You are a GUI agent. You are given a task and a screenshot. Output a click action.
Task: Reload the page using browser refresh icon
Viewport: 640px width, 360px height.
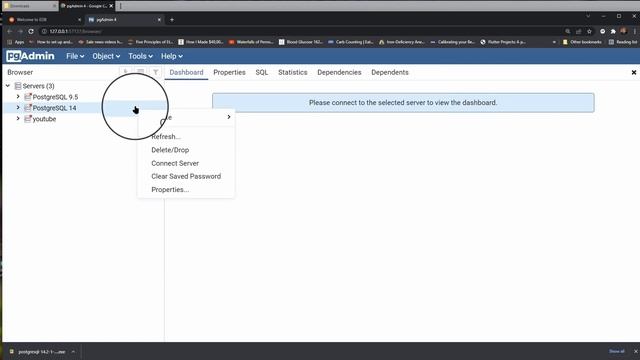pos(31,31)
